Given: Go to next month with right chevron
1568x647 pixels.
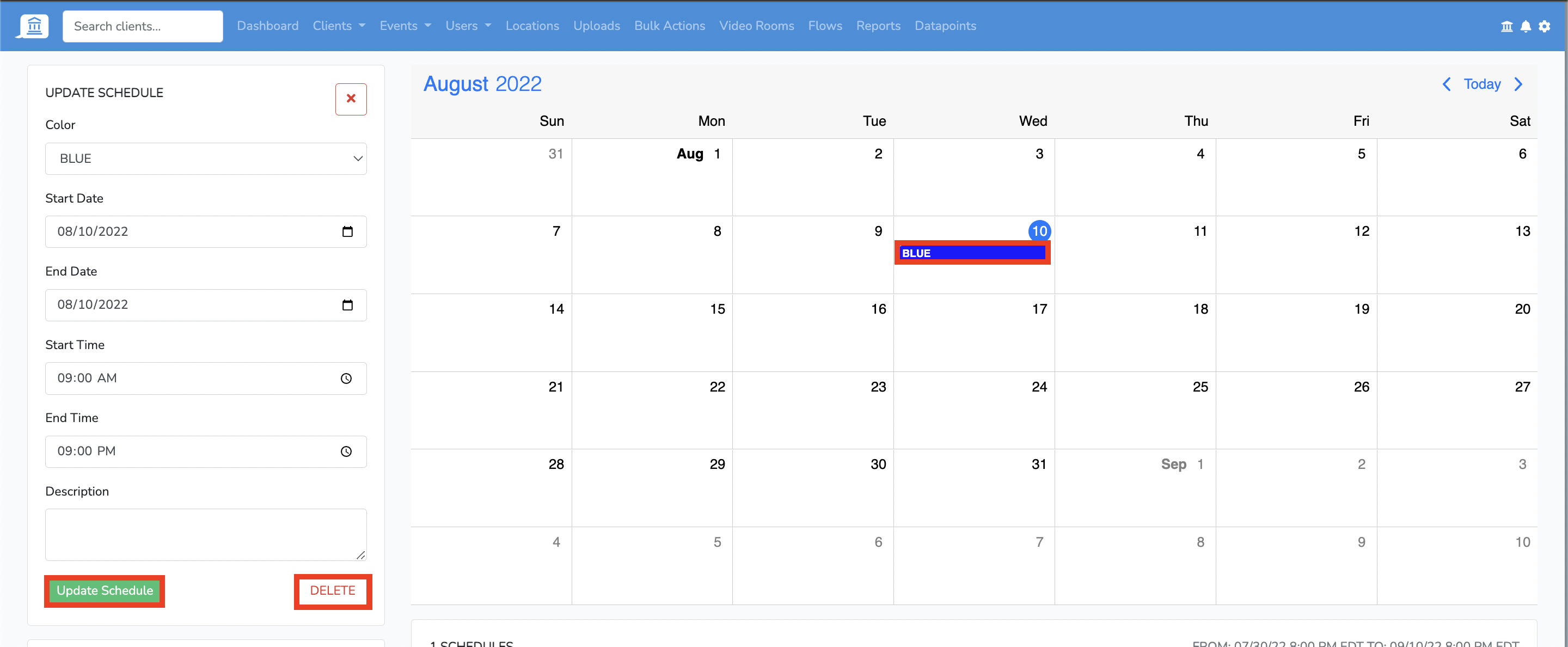Looking at the screenshot, I should (1518, 84).
